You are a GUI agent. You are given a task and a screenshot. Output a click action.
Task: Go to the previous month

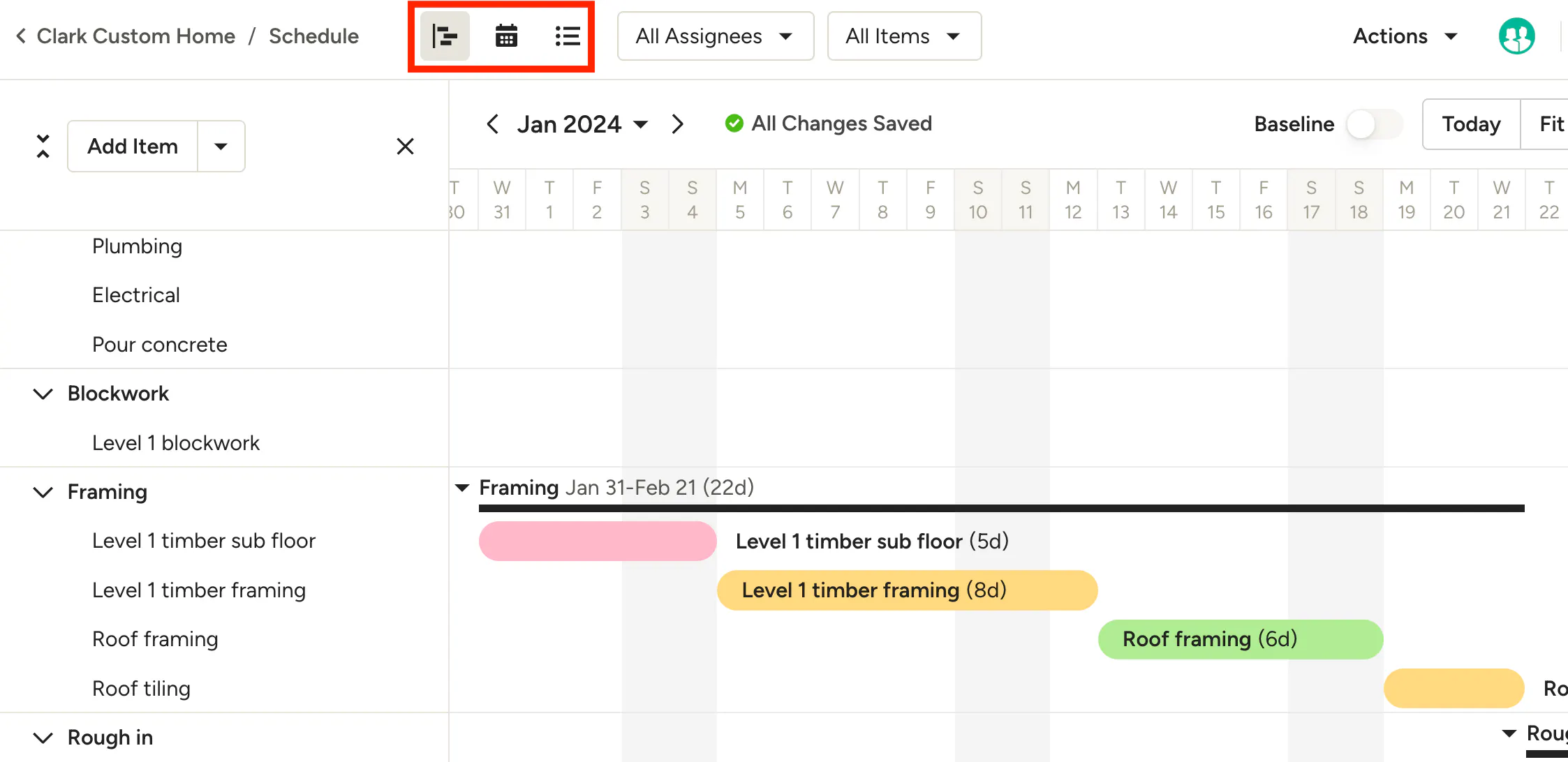tap(493, 124)
